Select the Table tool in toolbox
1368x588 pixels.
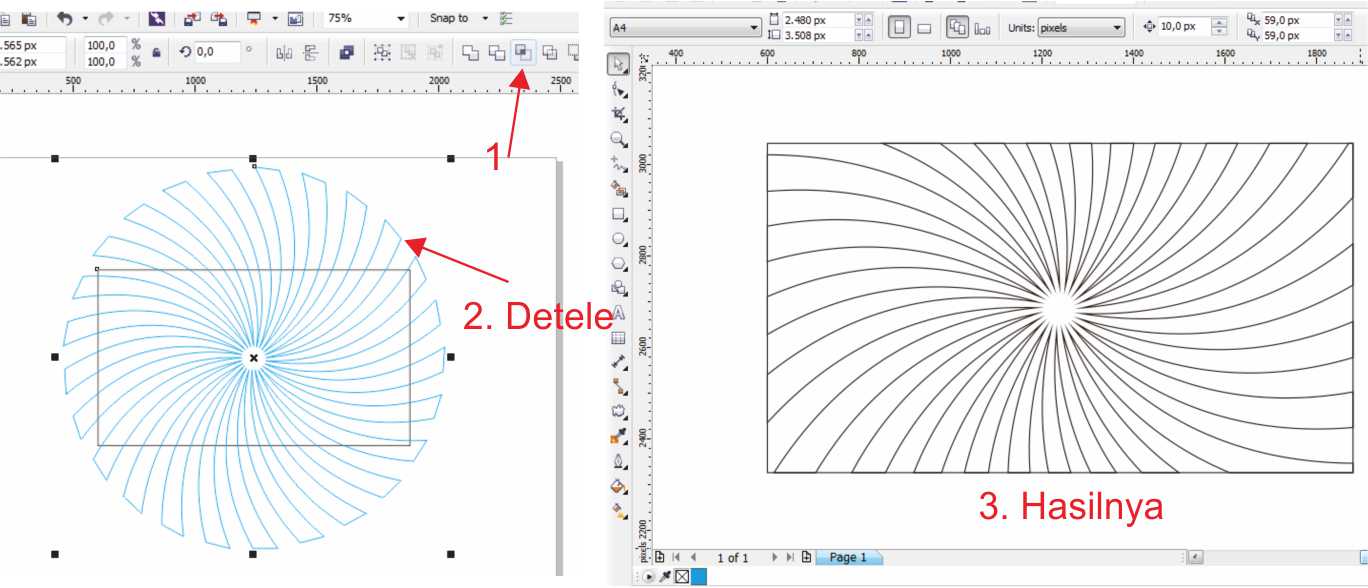[619, 337]
